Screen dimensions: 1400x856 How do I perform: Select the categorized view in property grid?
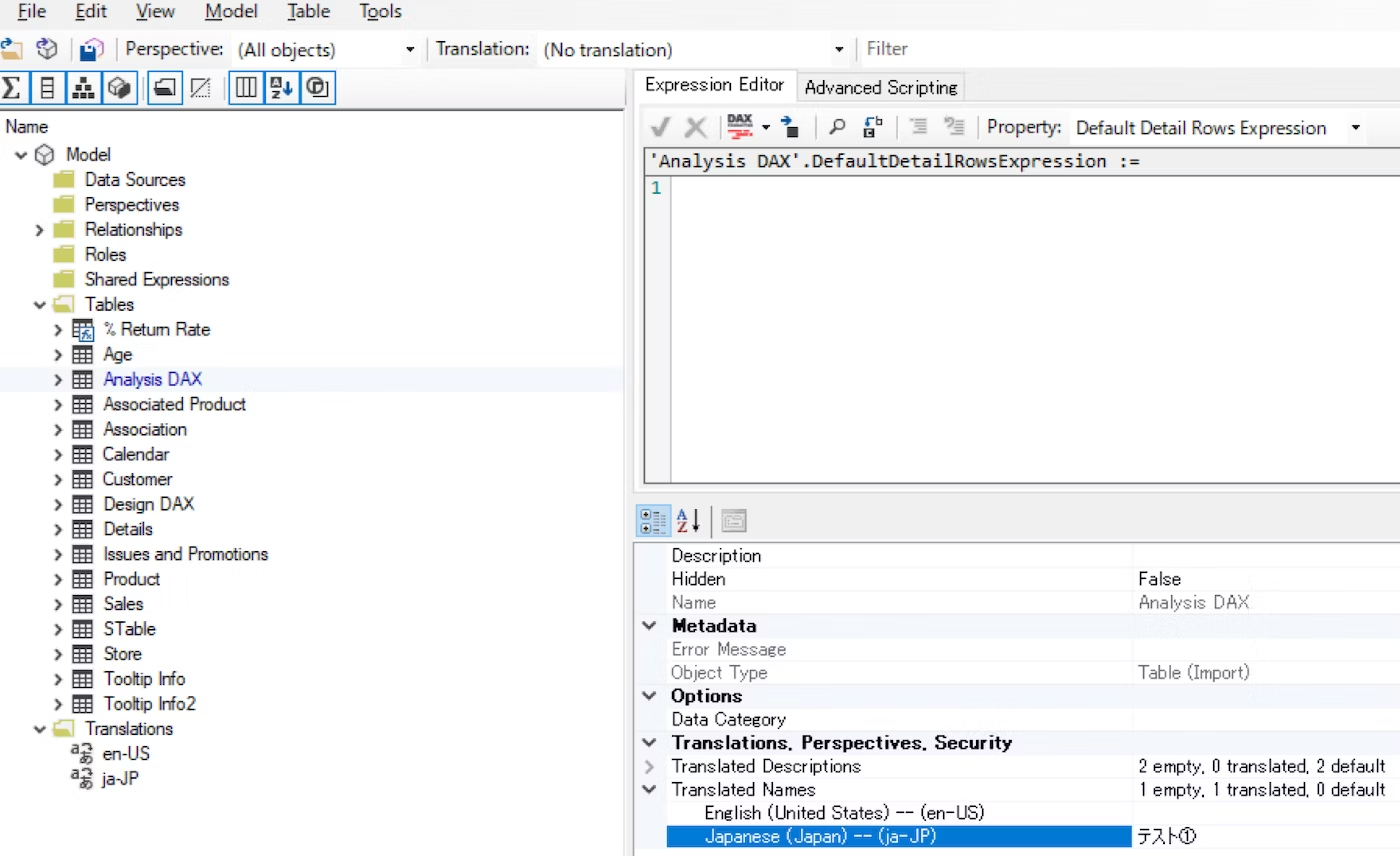(653, 521)
